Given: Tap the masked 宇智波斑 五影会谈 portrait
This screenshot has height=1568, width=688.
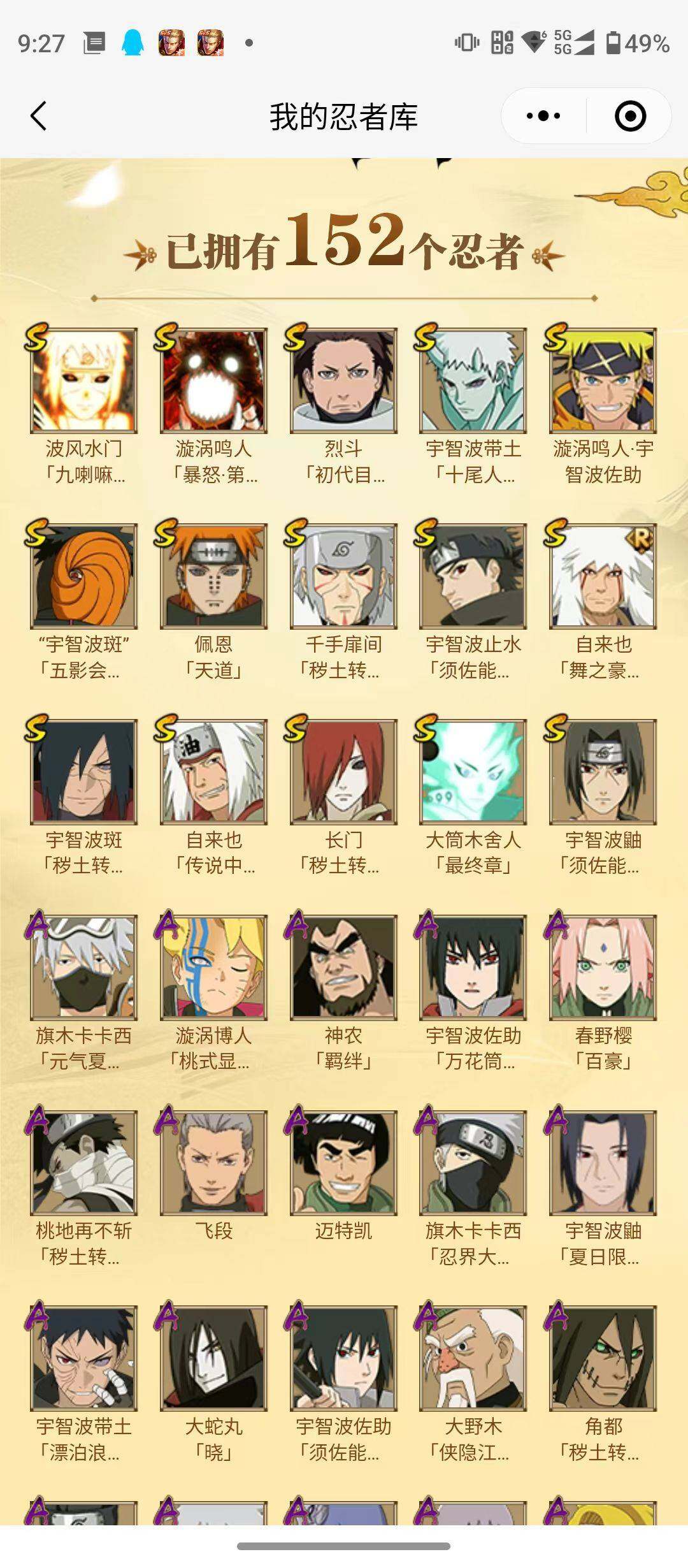Looking at the screenshot, I should pos(83,576).
